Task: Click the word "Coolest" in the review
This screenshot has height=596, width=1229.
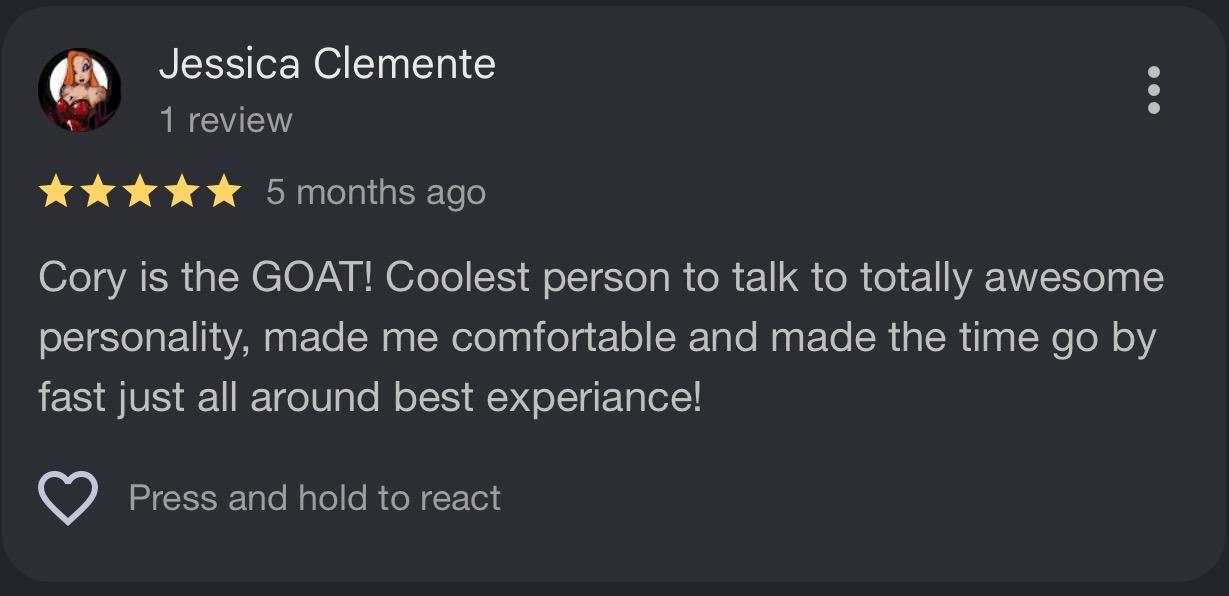Action: [458, 278]
